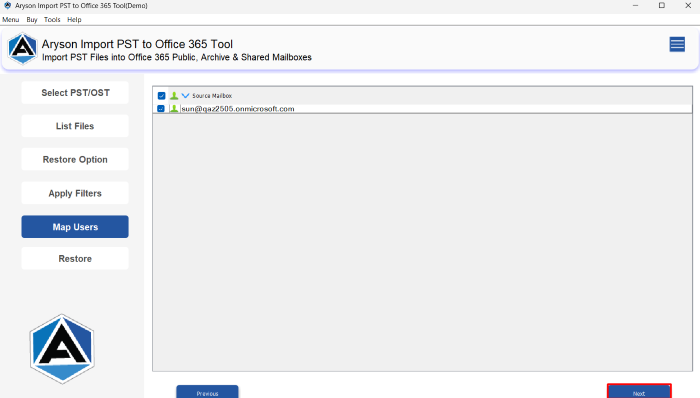Minimize the Aryson window

coord(635,5)
